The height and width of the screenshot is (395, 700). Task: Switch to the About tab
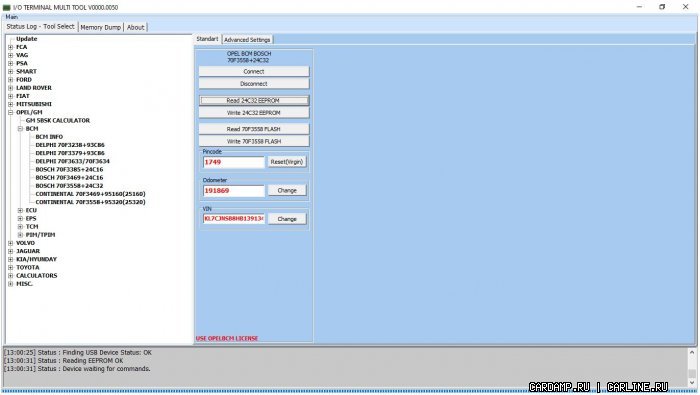pyautogui.click(x=136, y=27)
